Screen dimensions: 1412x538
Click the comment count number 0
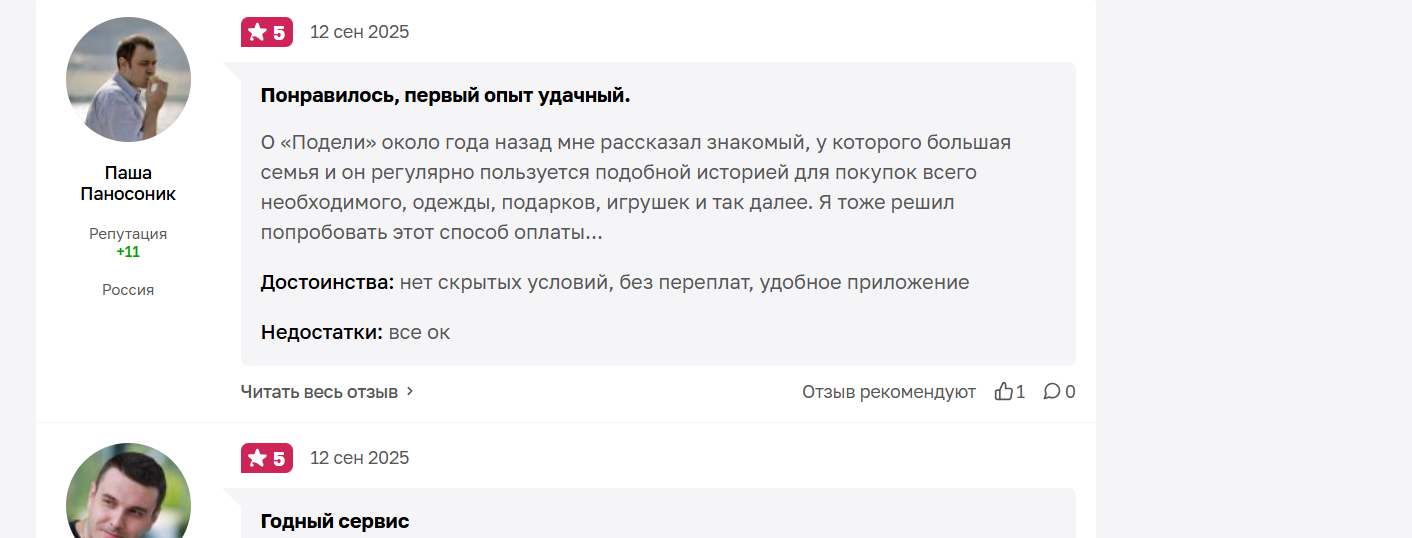(1070, 392)
